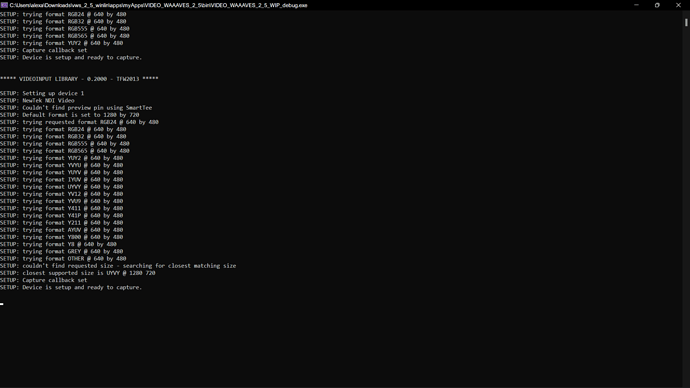Click the vertical scrollbar thumb
The image size is (690, 388).
pos(686,22)
